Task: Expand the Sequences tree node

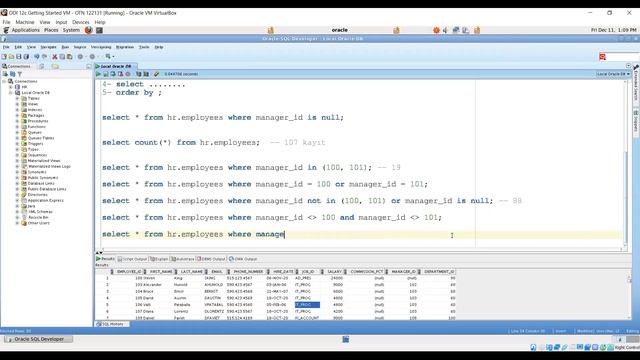Action: point(18,155)
